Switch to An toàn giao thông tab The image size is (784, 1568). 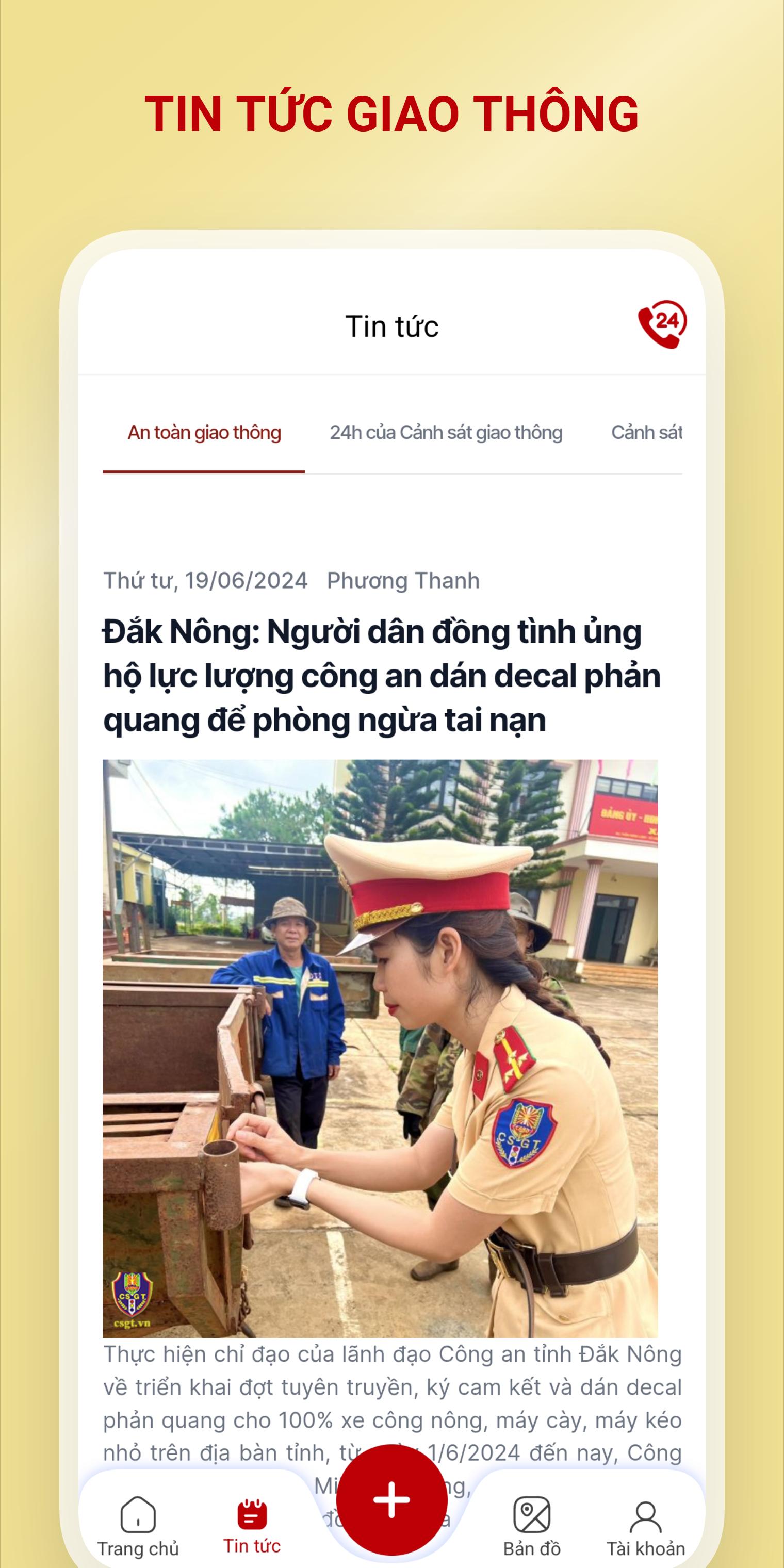click(x=204, y=433)
